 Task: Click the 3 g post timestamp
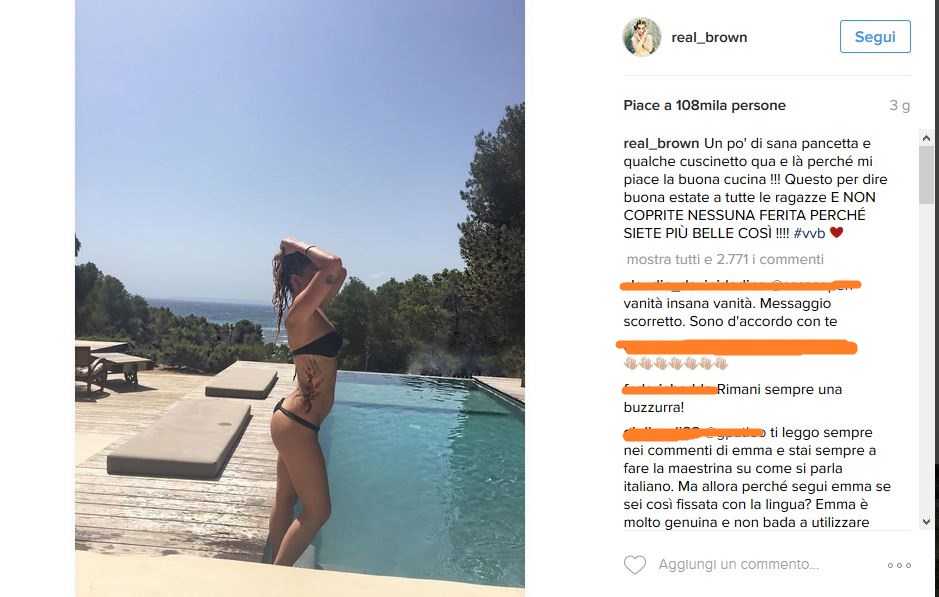coord(899,105)
